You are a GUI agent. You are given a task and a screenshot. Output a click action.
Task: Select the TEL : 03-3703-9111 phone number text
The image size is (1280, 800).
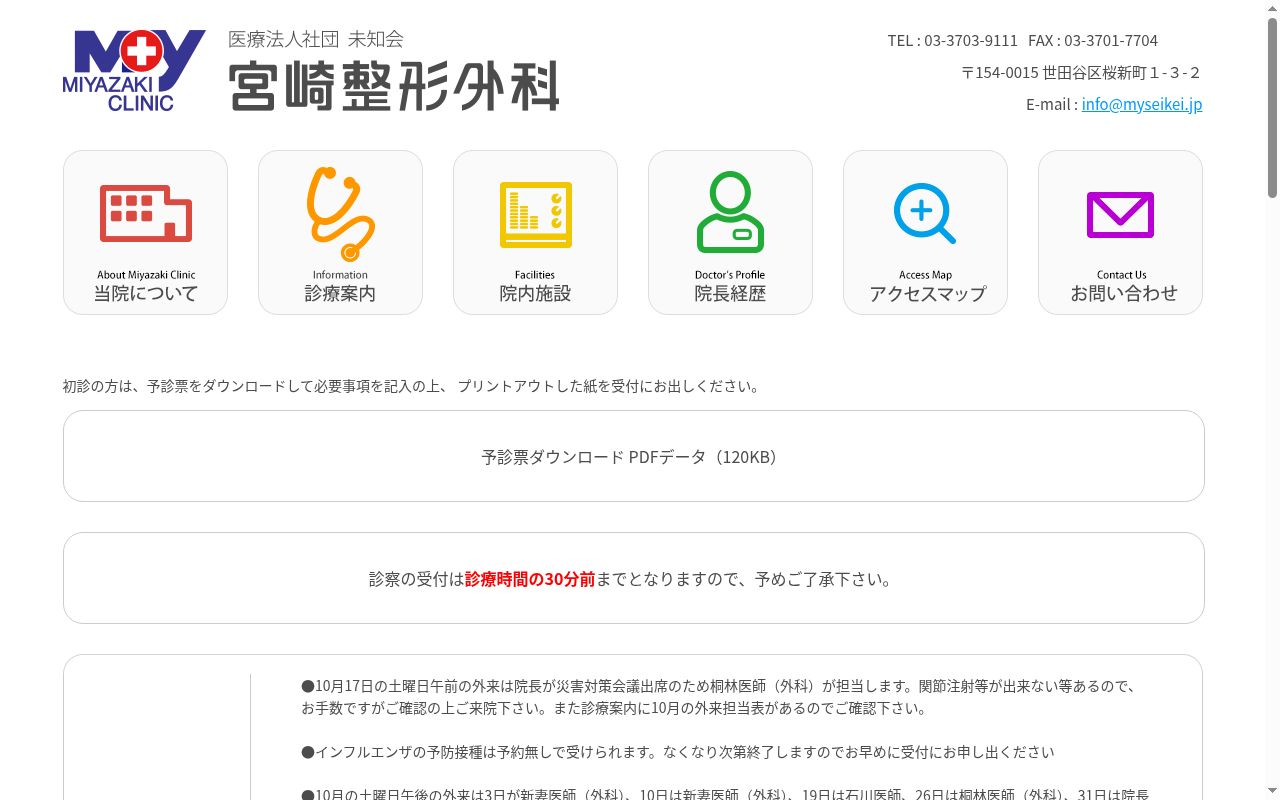click(x=952, y=40)
